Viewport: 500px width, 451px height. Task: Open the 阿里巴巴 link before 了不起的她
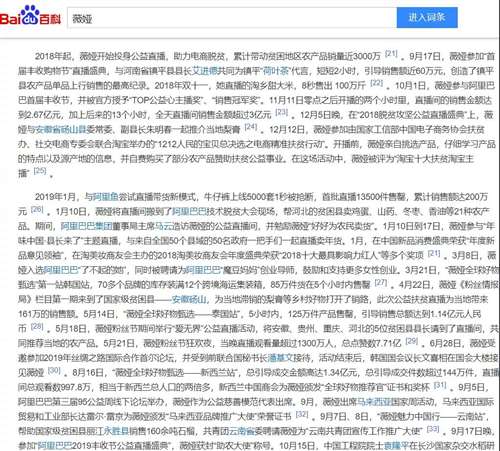pos(61,270)
